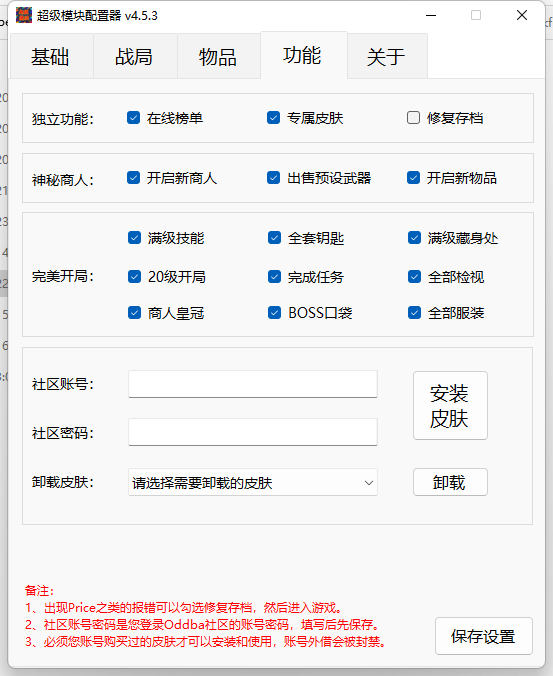Uncheck the 完成任务 checkbox
This screenshot has height=676, width=553.
click(275, 276)
